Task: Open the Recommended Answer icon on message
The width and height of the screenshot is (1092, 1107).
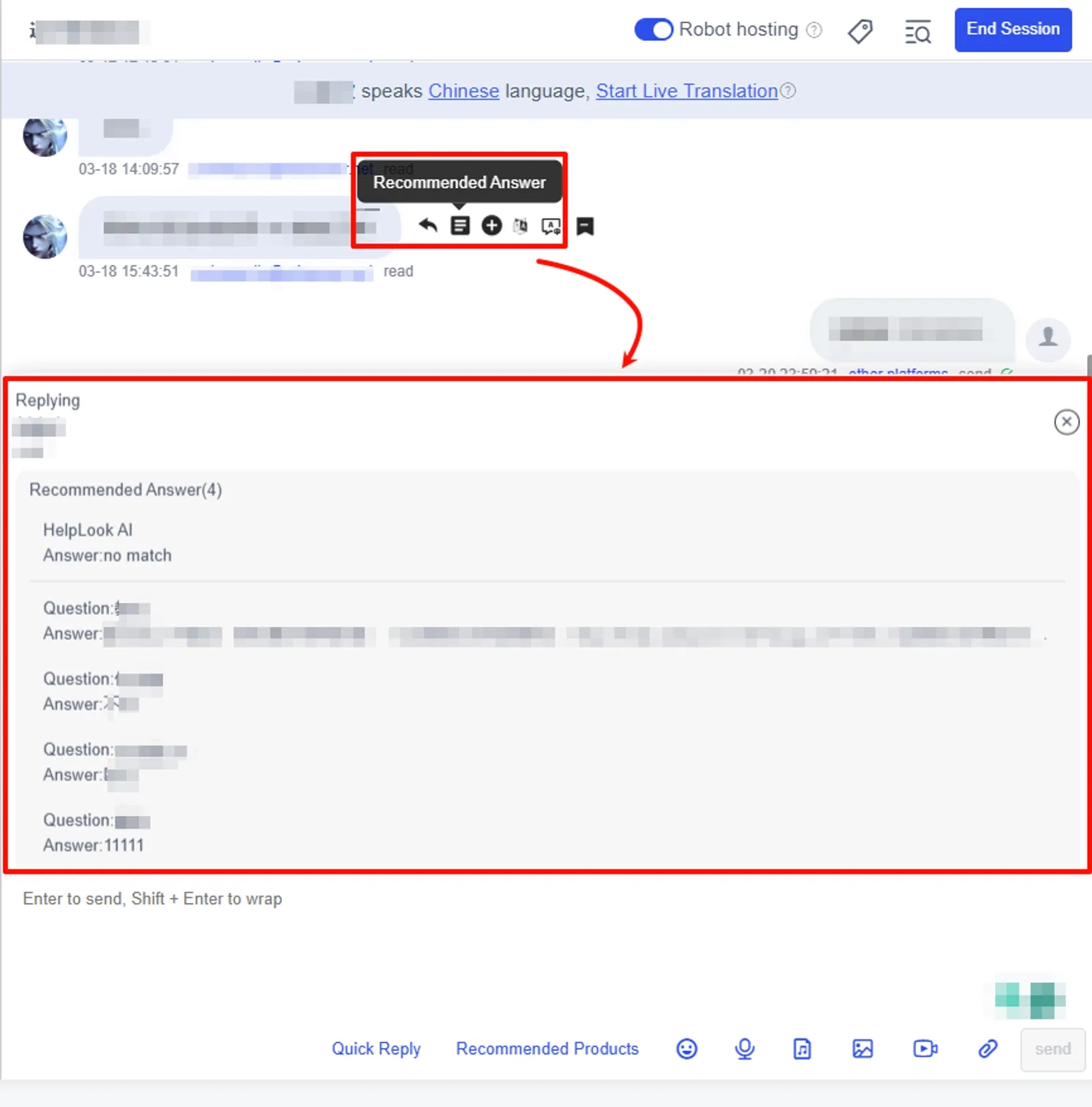Action: [460, 225]
